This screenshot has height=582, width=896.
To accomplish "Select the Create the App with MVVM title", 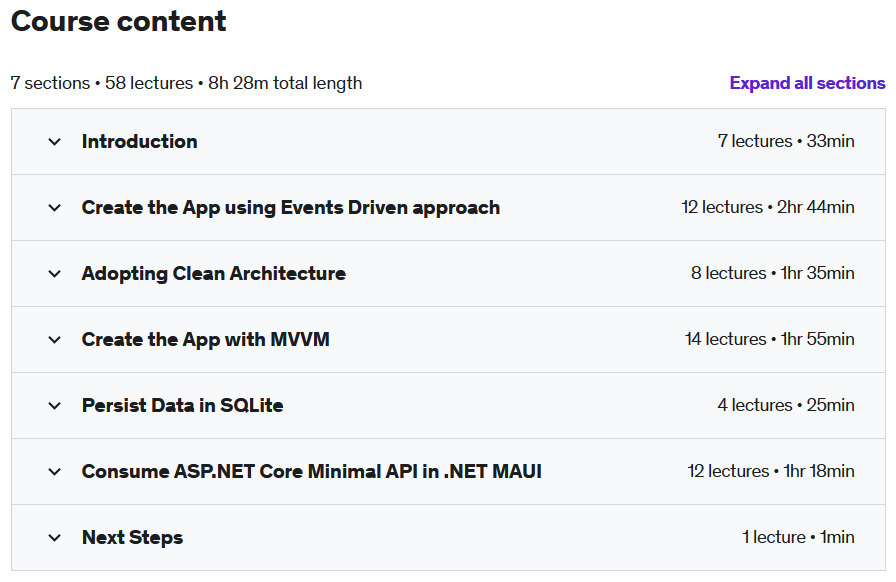I will tap(206, 340).
